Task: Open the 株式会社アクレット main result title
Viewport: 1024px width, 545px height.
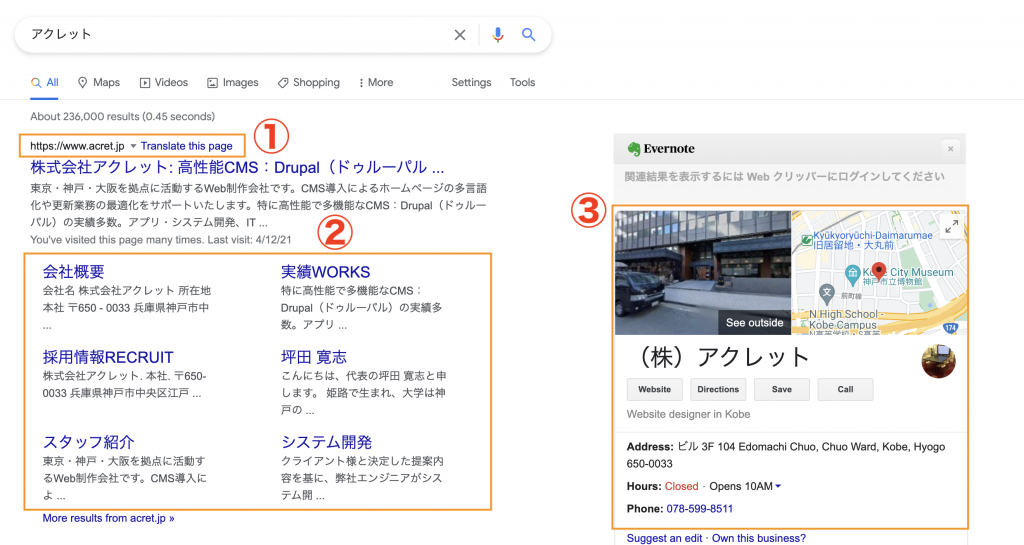Action: coord(237,168)
